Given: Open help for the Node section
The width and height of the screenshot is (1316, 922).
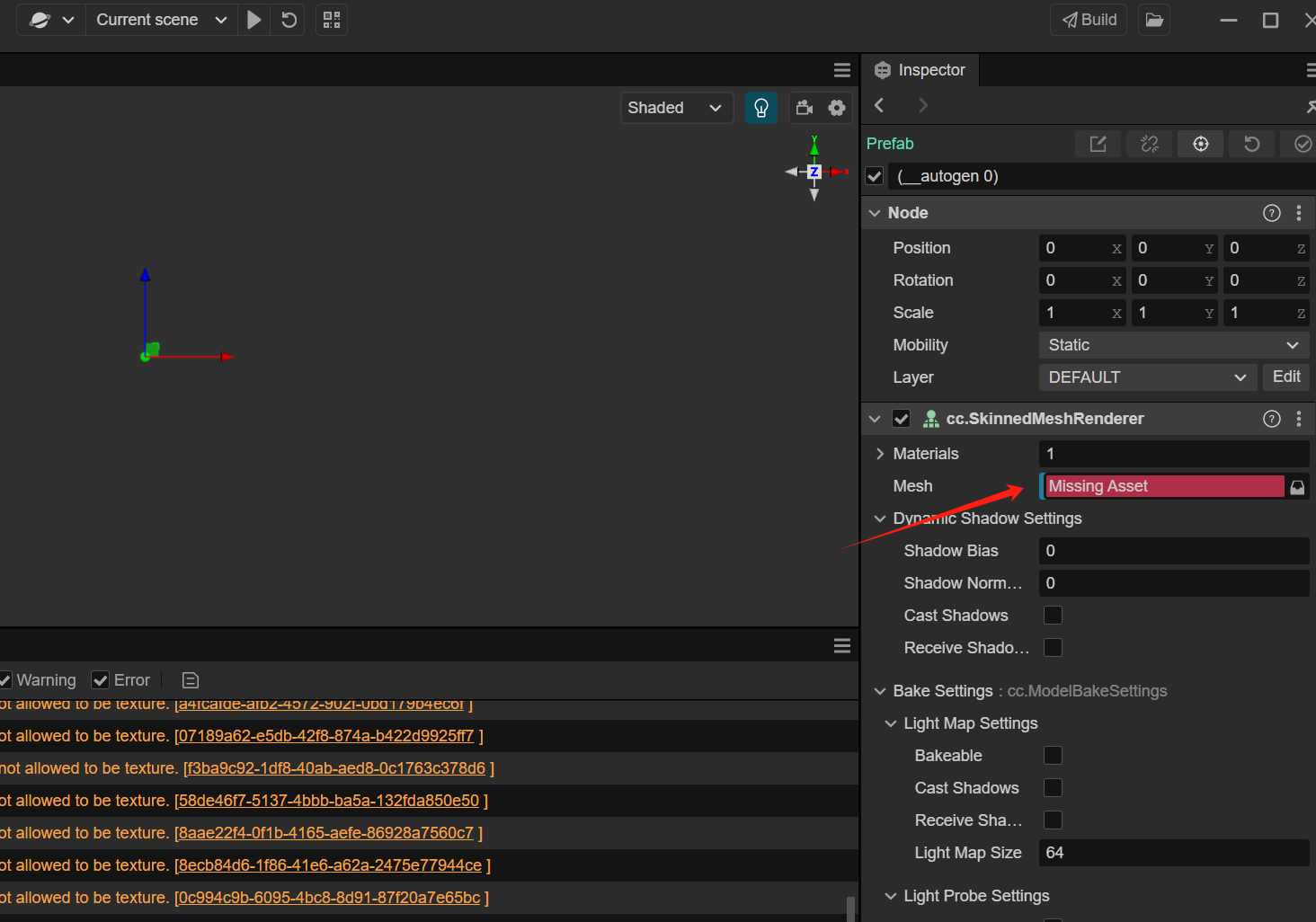Looking at the screenshot, I should click(x=1272, y=213).
